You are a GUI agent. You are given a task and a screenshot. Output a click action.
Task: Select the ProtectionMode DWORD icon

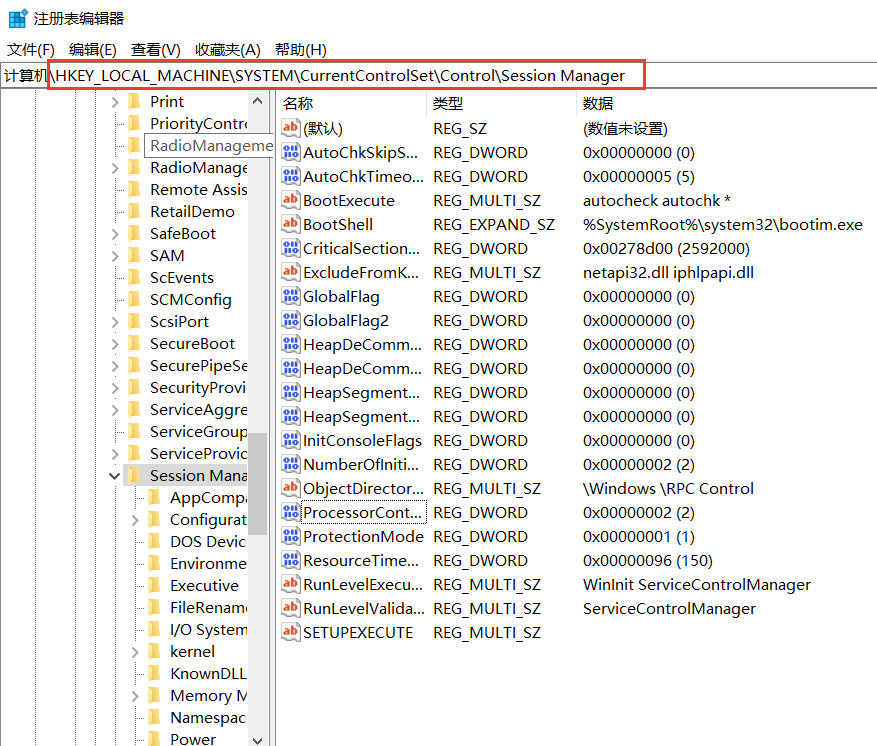290,537
